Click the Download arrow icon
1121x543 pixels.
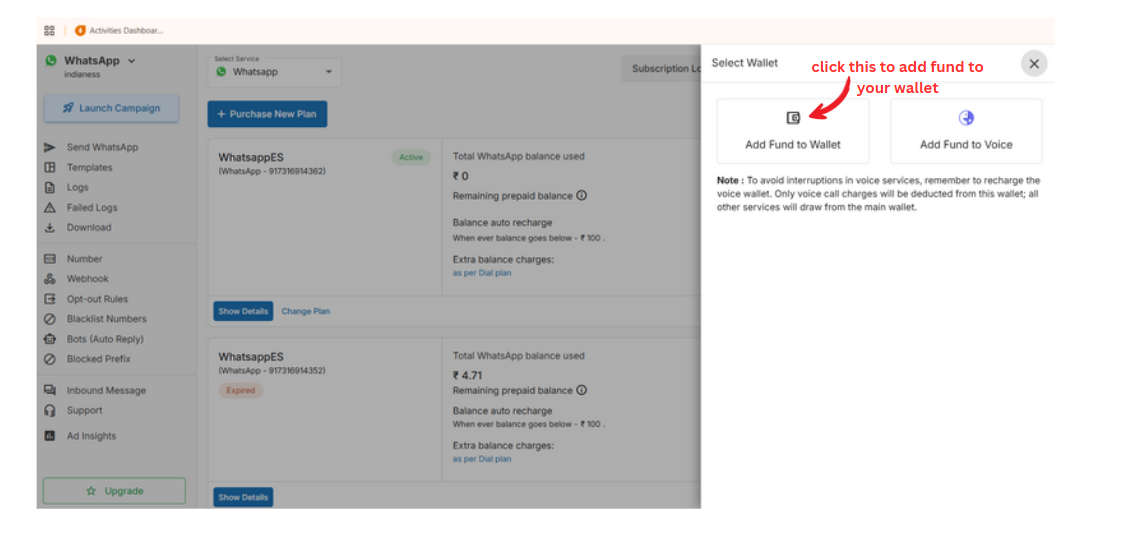point(49,227)
